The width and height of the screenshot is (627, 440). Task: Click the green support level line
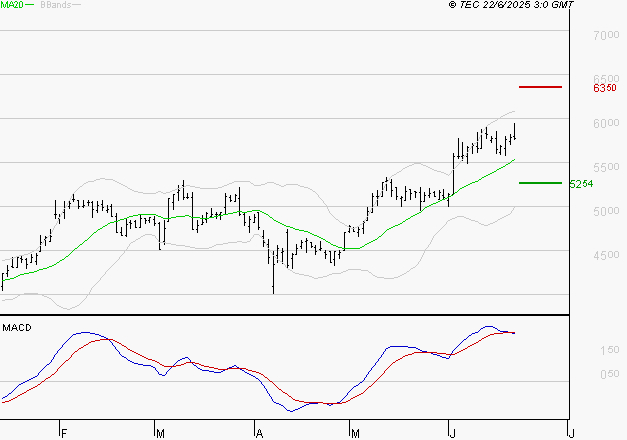pos(540,183)
